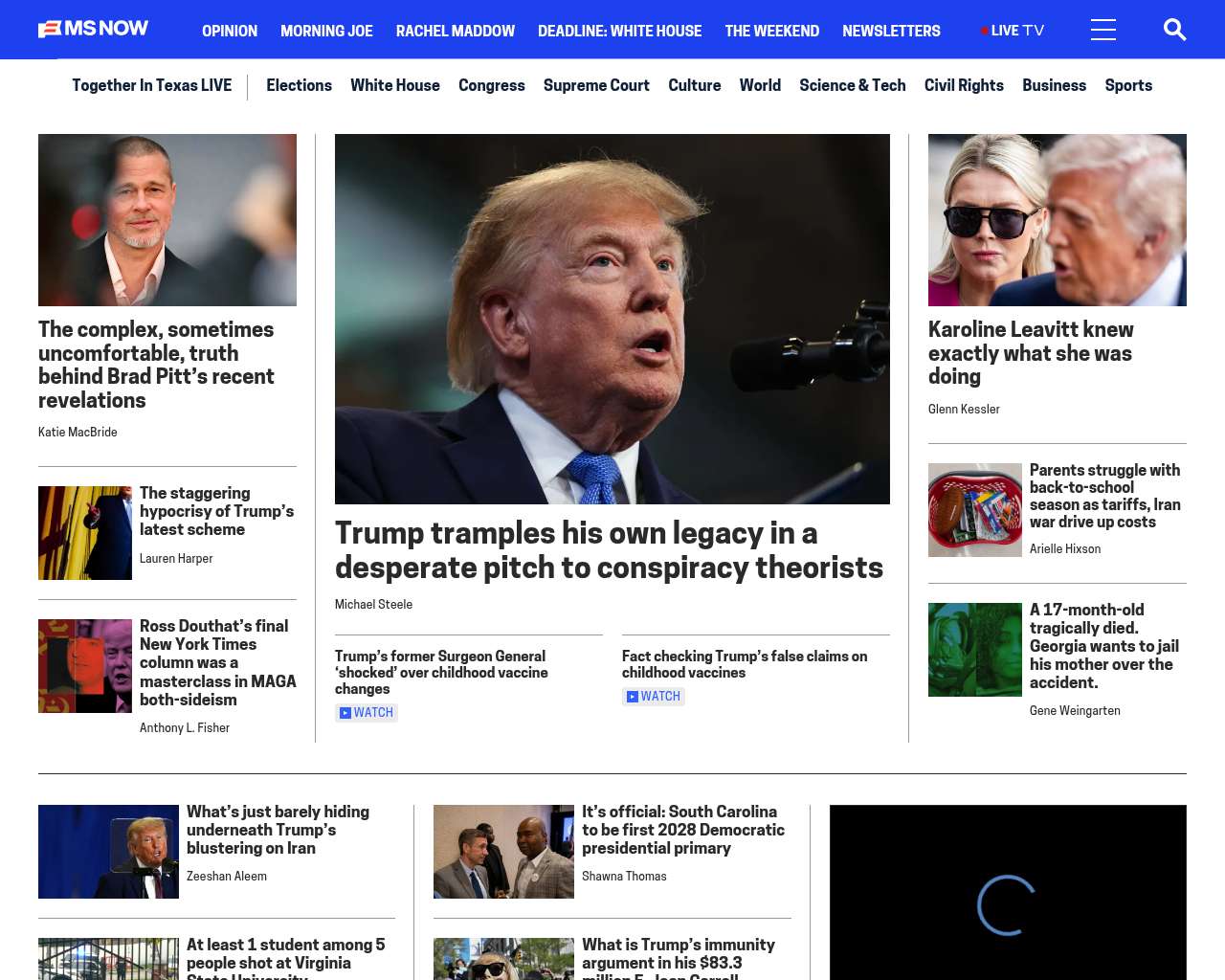1225x980 pixels.
Task: Open search with the magnifier icon
Action: [x=1174, y=30]
